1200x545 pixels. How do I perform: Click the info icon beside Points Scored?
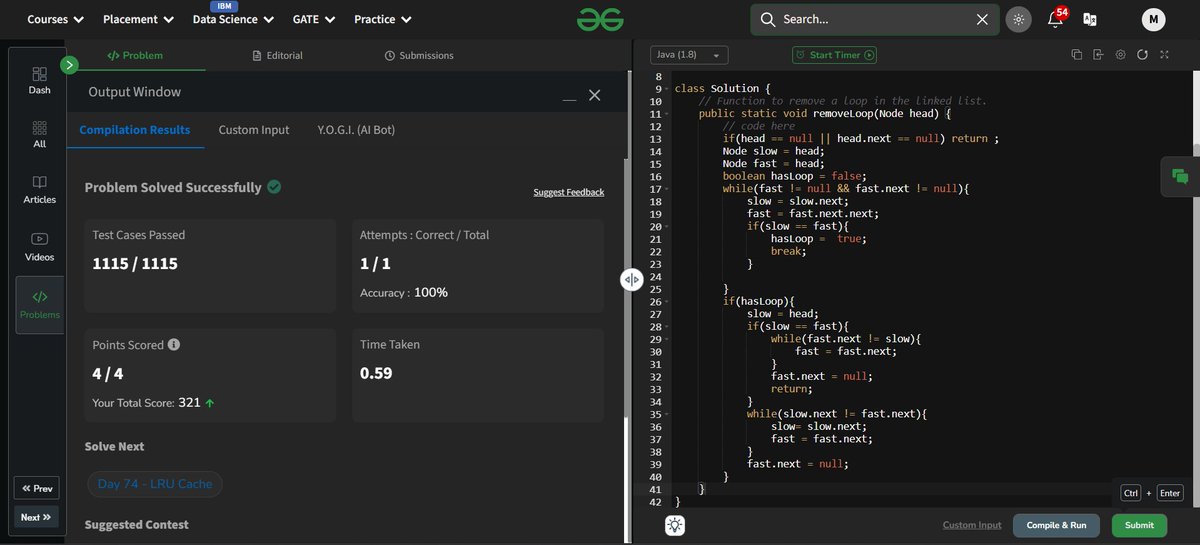(174, 345)
